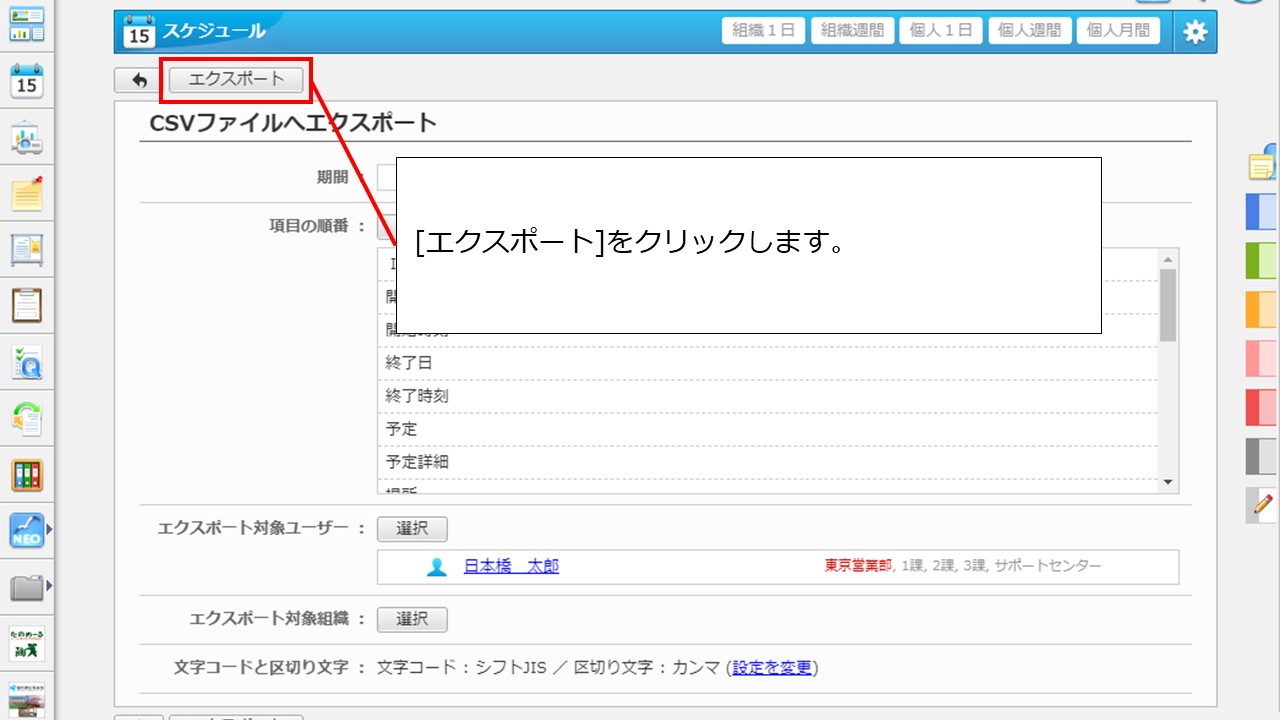Viewport: 1280px width, 720px height.
Task: Click the NEO chart icon in the sidebar
Action: point(27,530)
